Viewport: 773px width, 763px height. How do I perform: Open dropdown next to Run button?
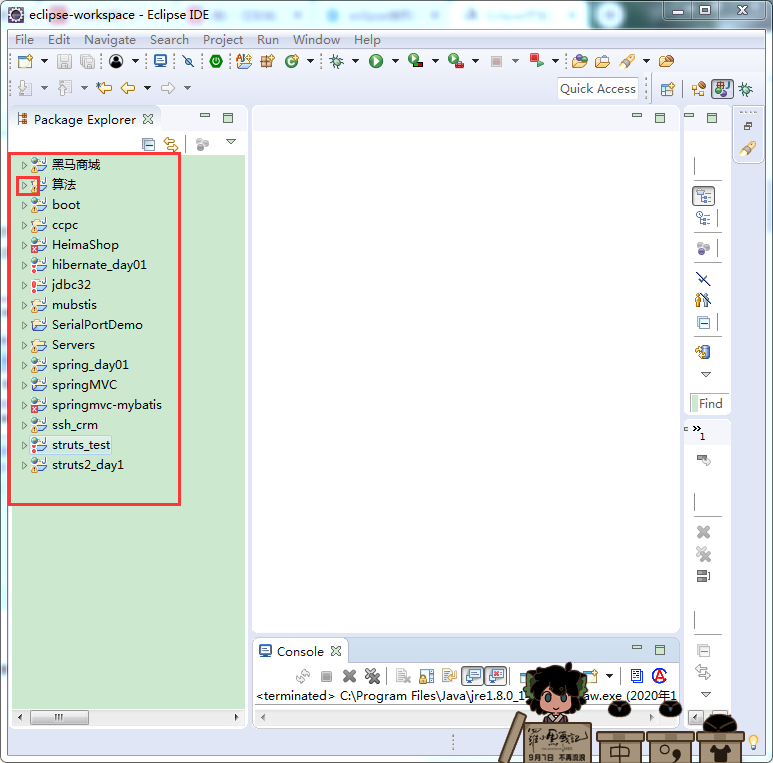tap(395, 61)
